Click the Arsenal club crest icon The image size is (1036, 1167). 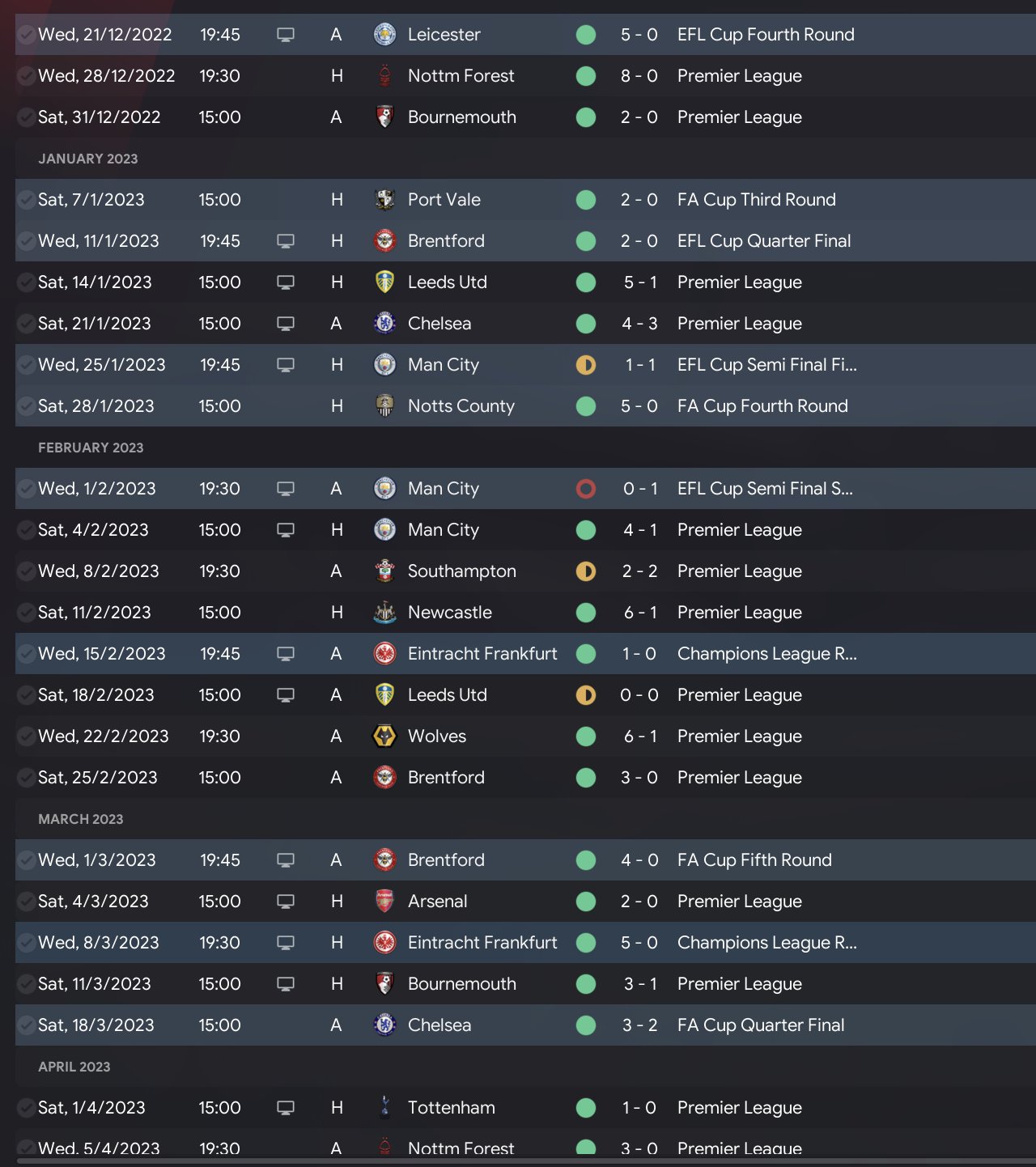384,902
